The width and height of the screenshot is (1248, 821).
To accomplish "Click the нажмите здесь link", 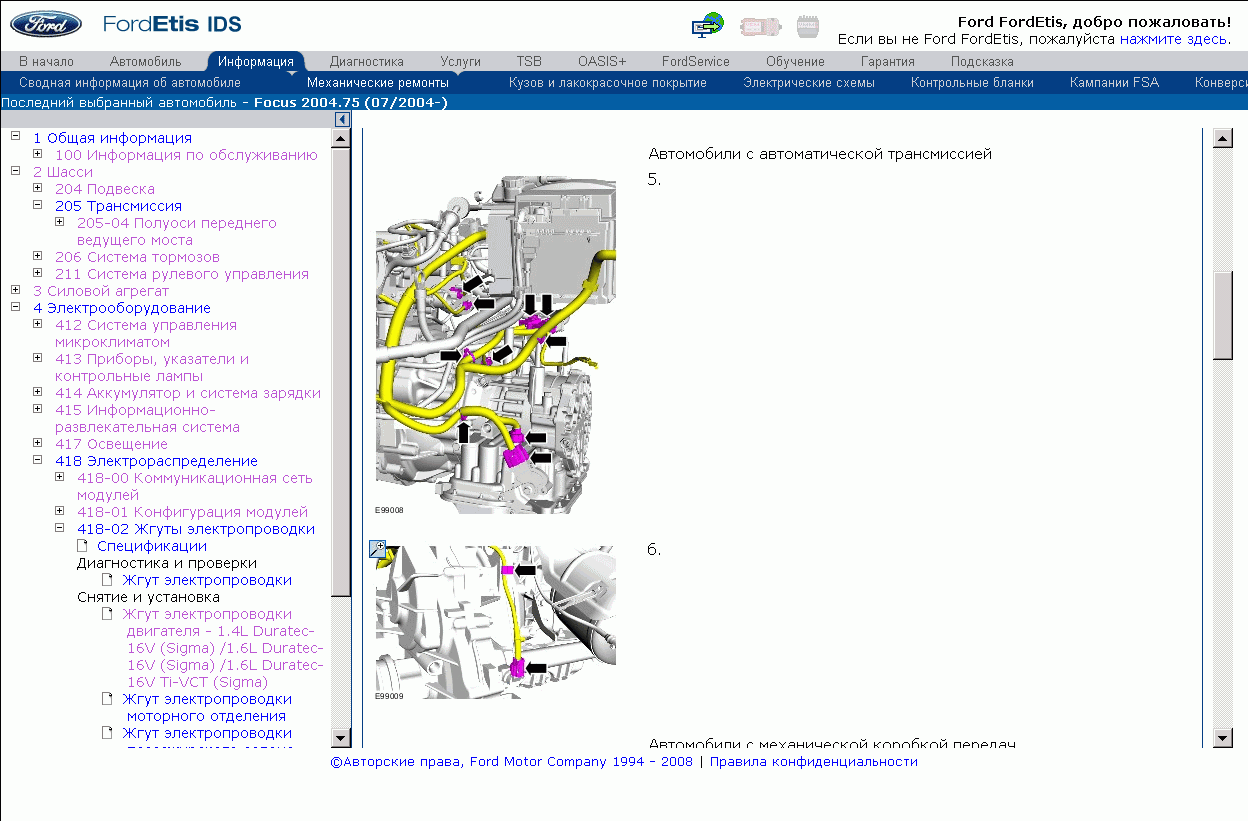I will (1173, 39).
